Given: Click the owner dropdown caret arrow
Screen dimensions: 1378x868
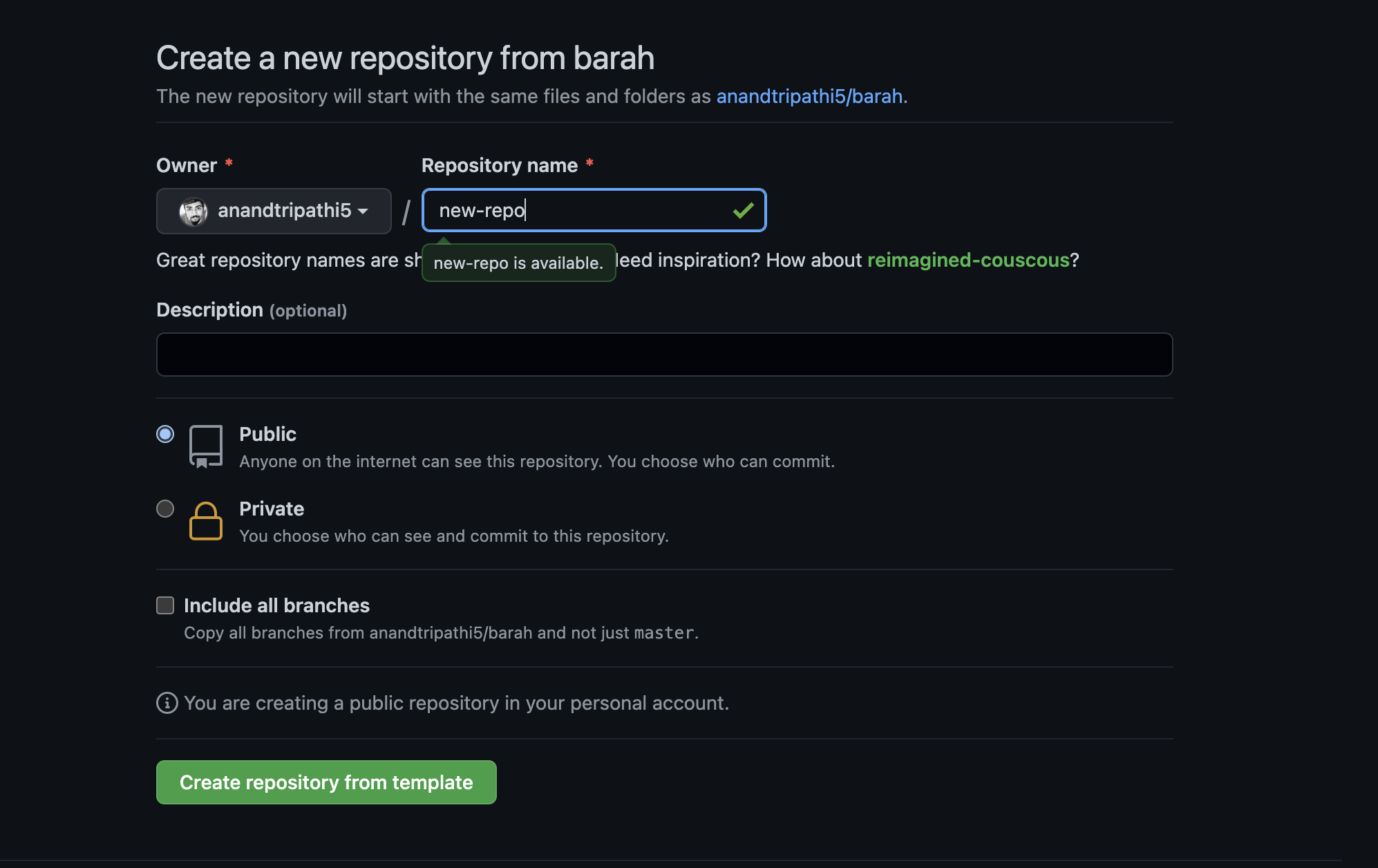Looking at the screenshot, I should point(363,211).
